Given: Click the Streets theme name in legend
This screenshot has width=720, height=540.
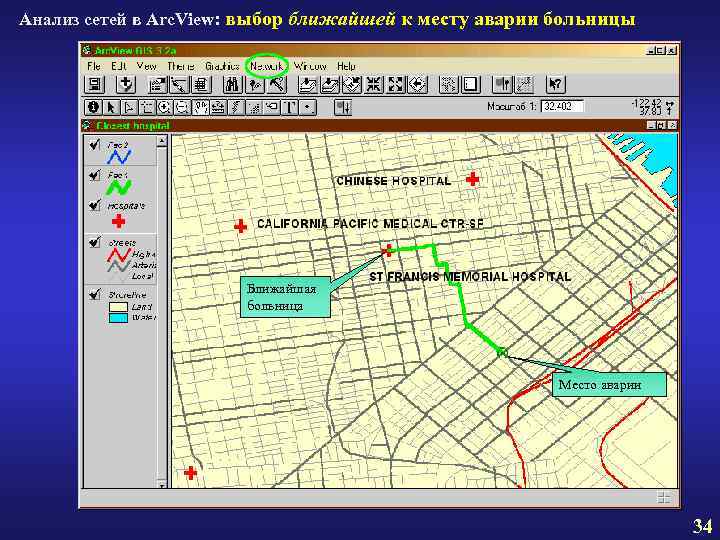Looking at the screenshot, I should 122,242.
